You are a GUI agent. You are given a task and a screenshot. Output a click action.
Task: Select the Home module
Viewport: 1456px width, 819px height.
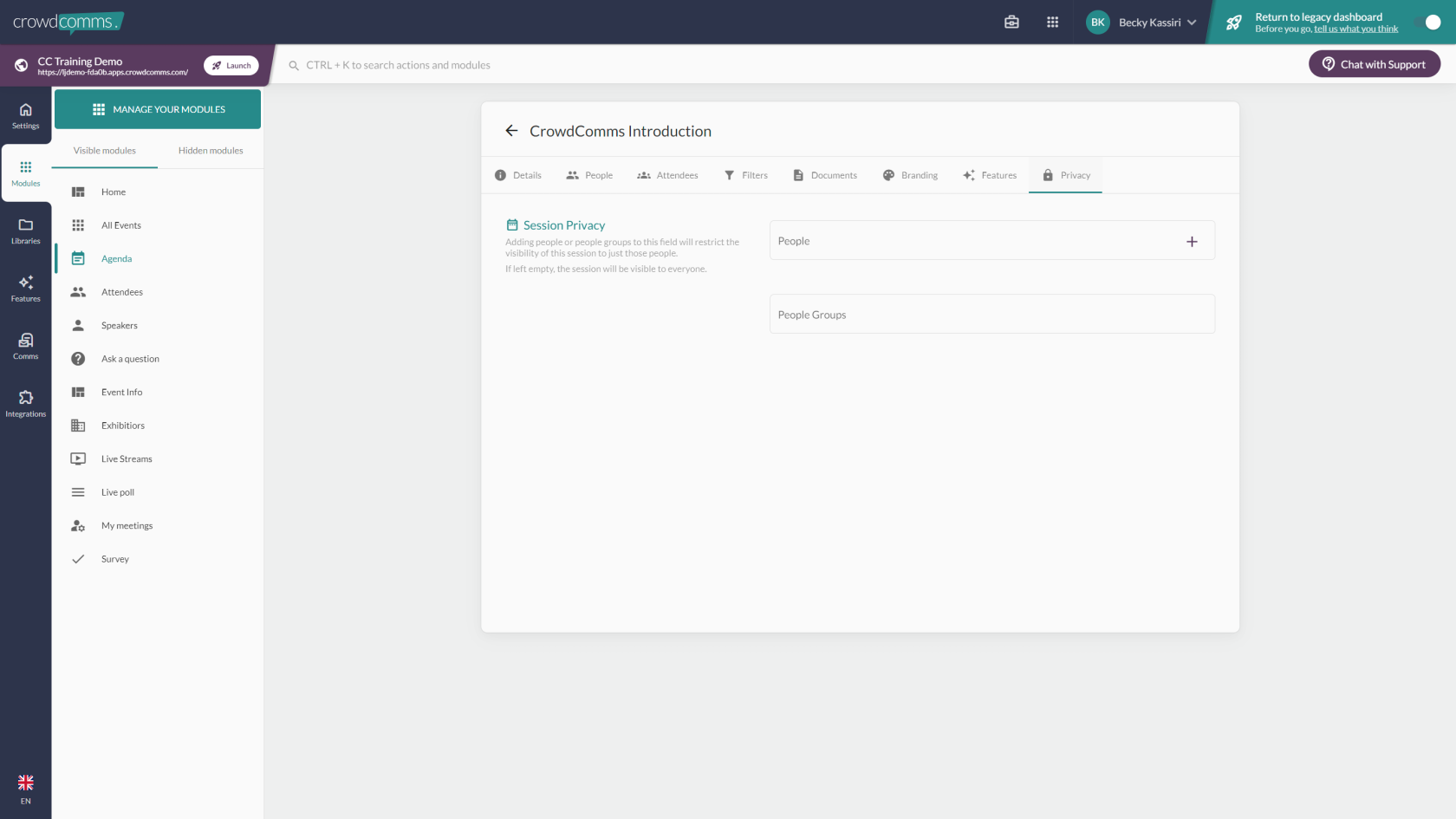tap(158, 192)
